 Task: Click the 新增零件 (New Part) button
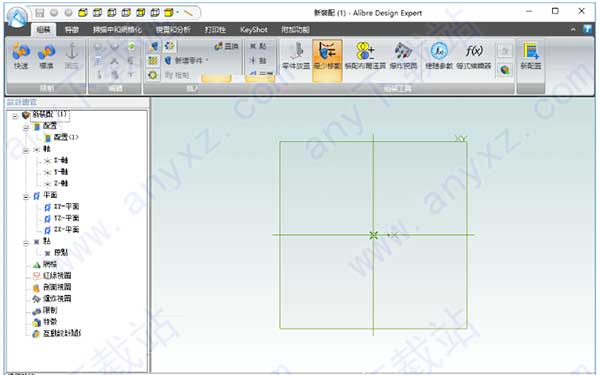186,60
